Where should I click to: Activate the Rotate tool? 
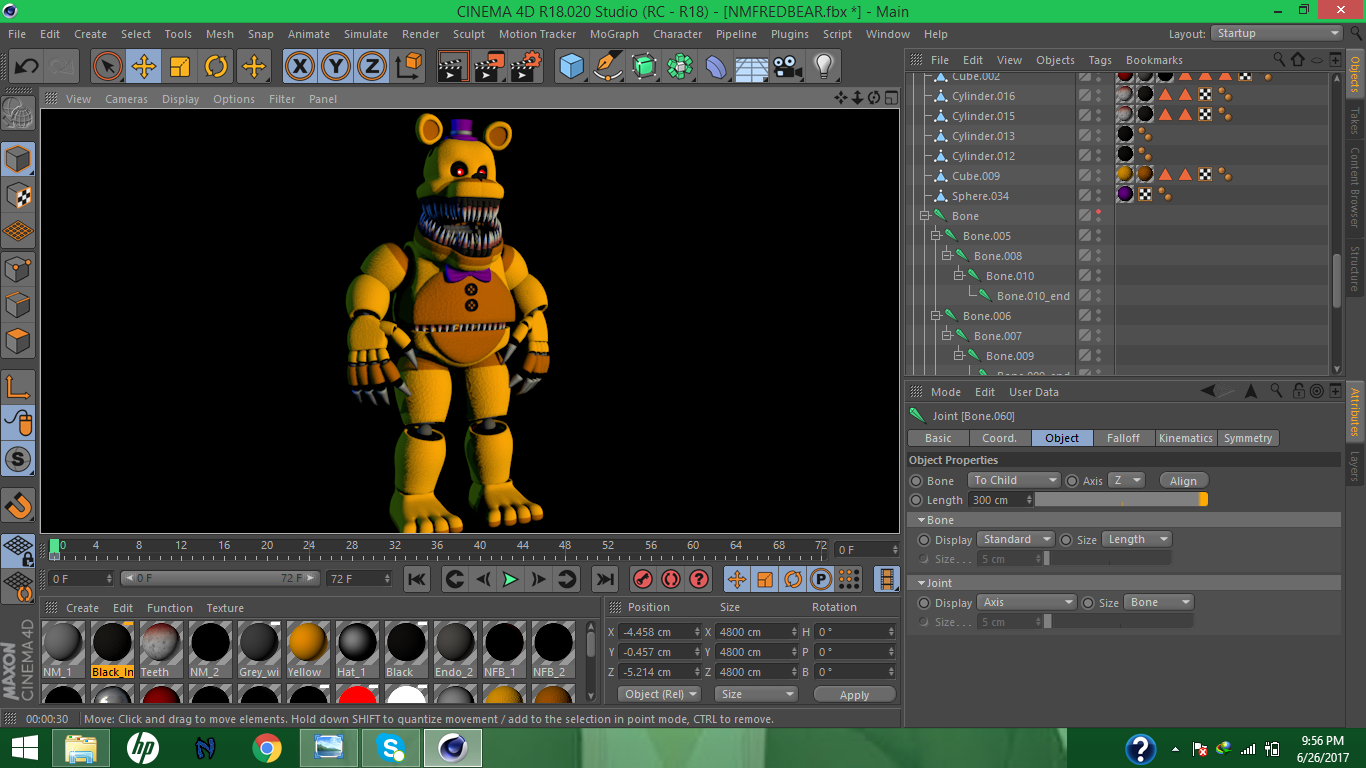click(x=216, y=67)
